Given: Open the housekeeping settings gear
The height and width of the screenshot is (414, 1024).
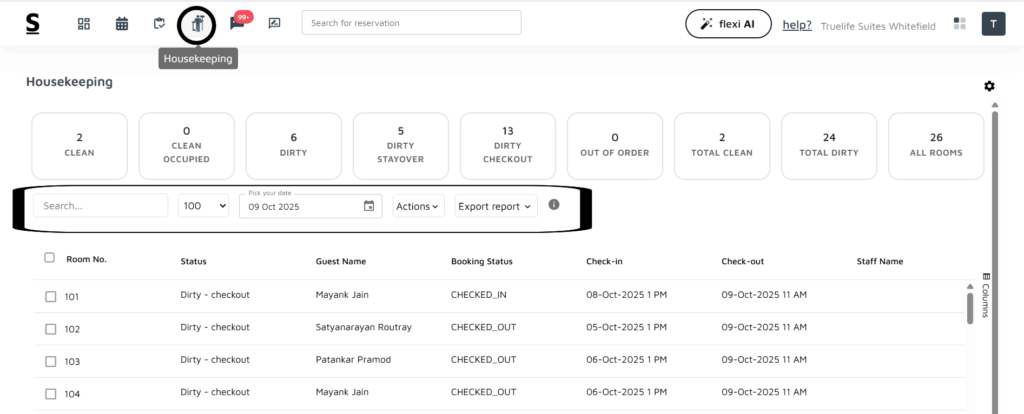Looking at the screenshot, I should coord(989,86).
